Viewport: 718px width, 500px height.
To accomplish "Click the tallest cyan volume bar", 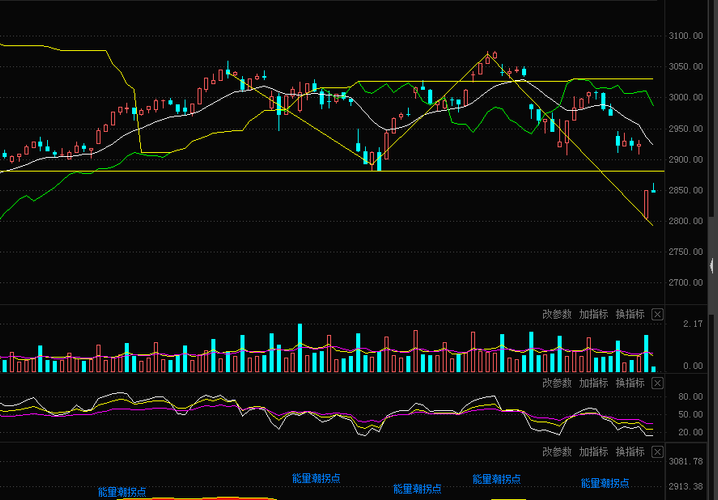I will (300, 348).
